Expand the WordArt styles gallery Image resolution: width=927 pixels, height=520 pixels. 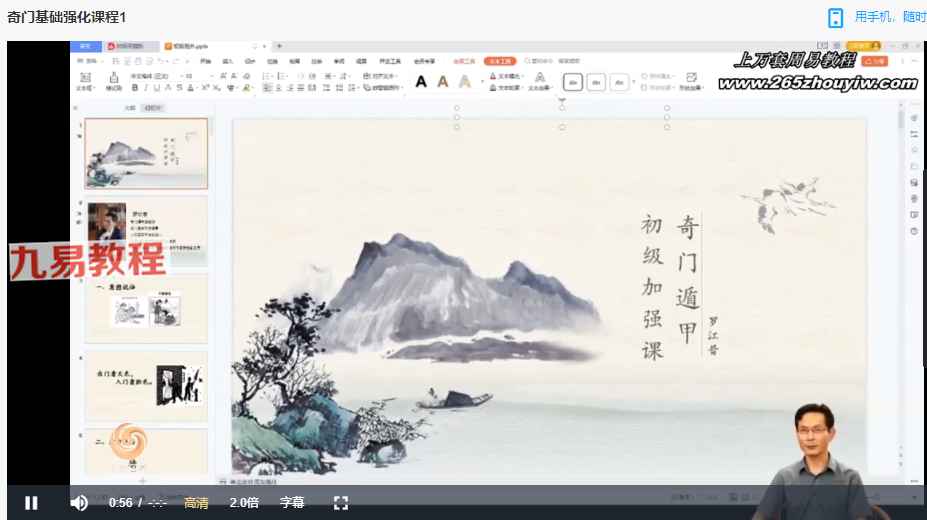point(482,82)
